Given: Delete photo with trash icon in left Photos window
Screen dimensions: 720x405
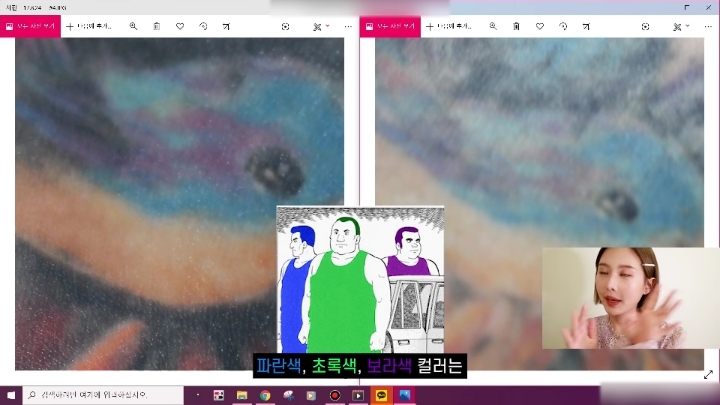Looking at the screenshot, I should (157, 26).
